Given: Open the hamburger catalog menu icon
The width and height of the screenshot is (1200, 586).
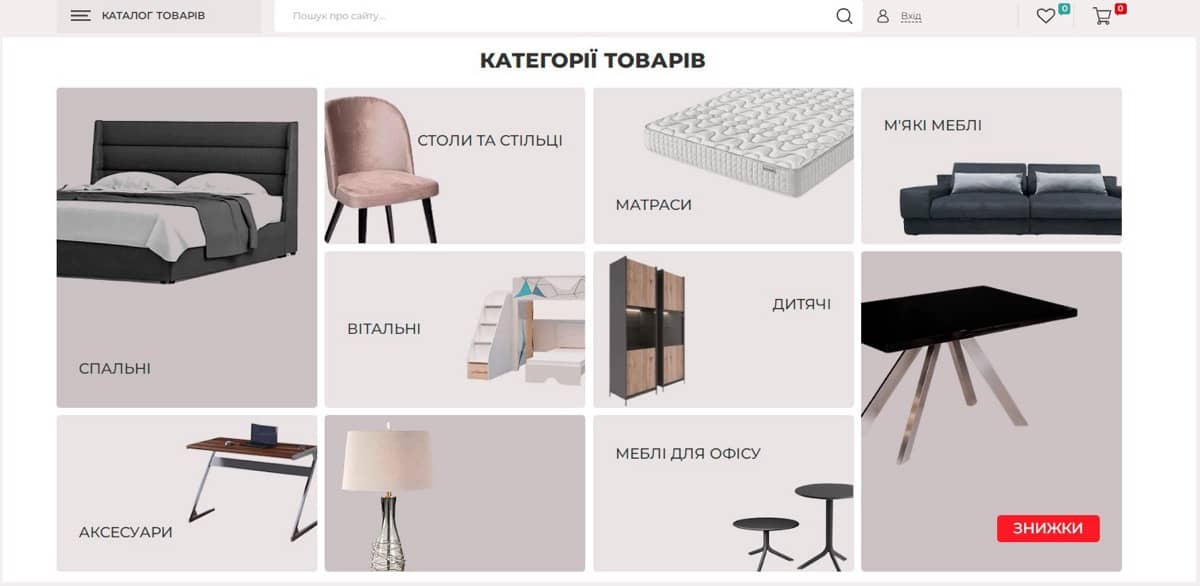Looking at the screenshot, I should 81,16.
